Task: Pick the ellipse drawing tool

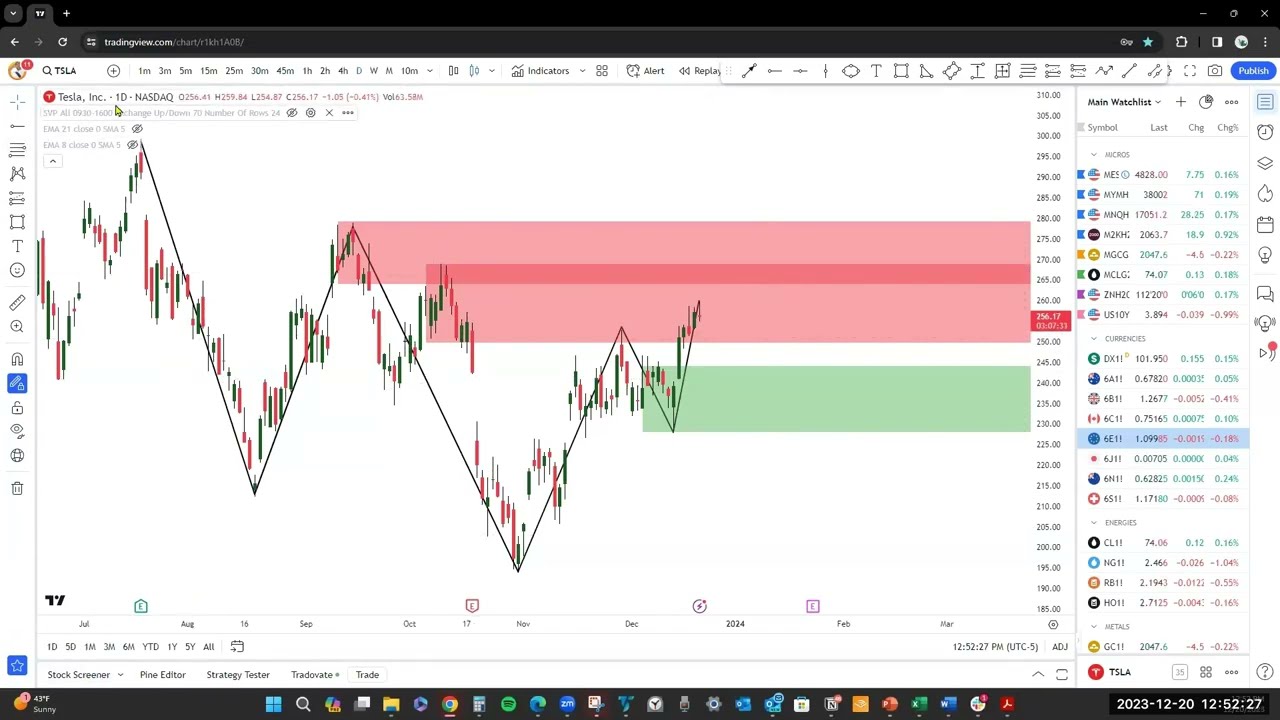Action: 851,71
